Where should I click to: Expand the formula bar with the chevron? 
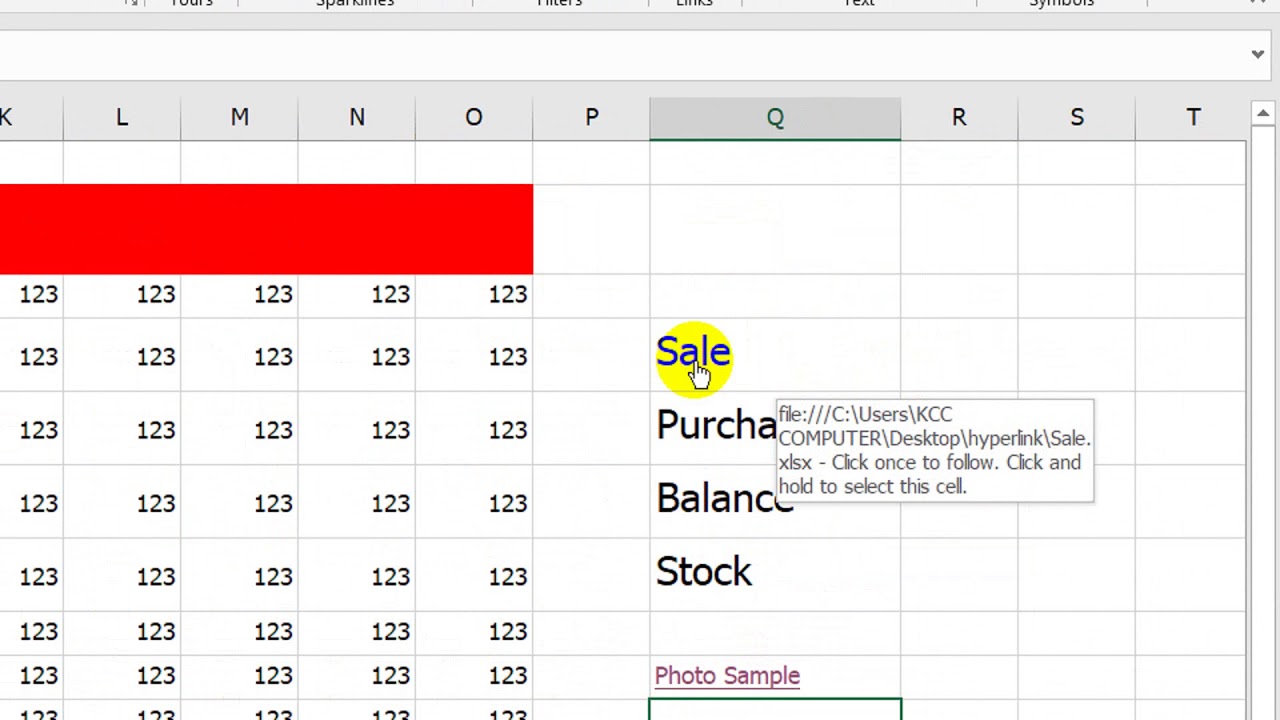click(x=1258, y=54)
